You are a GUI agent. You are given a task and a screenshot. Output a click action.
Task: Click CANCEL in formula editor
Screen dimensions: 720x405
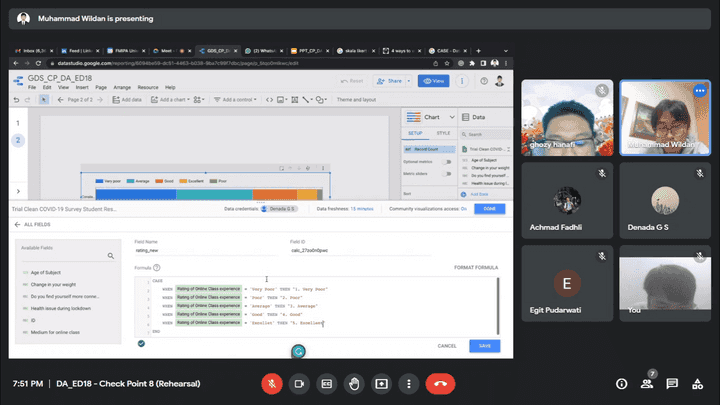pyautogui.click(x=447, y=346)
